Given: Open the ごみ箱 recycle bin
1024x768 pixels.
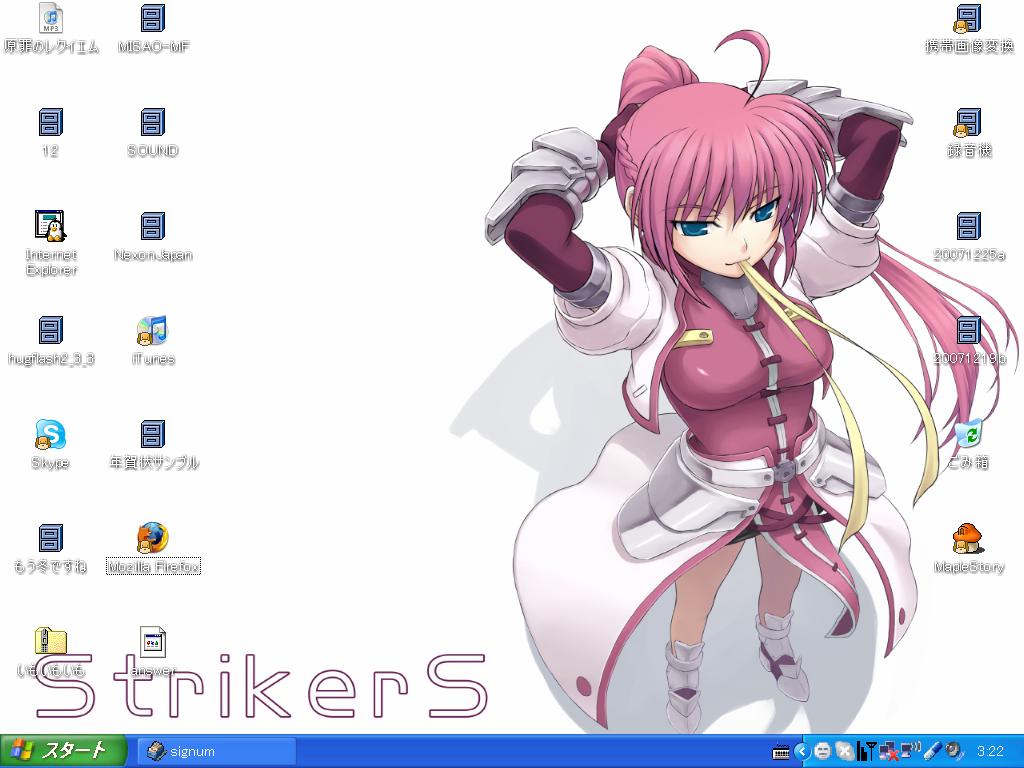Looking at the screenshot, I should click(x=968, y=434).
